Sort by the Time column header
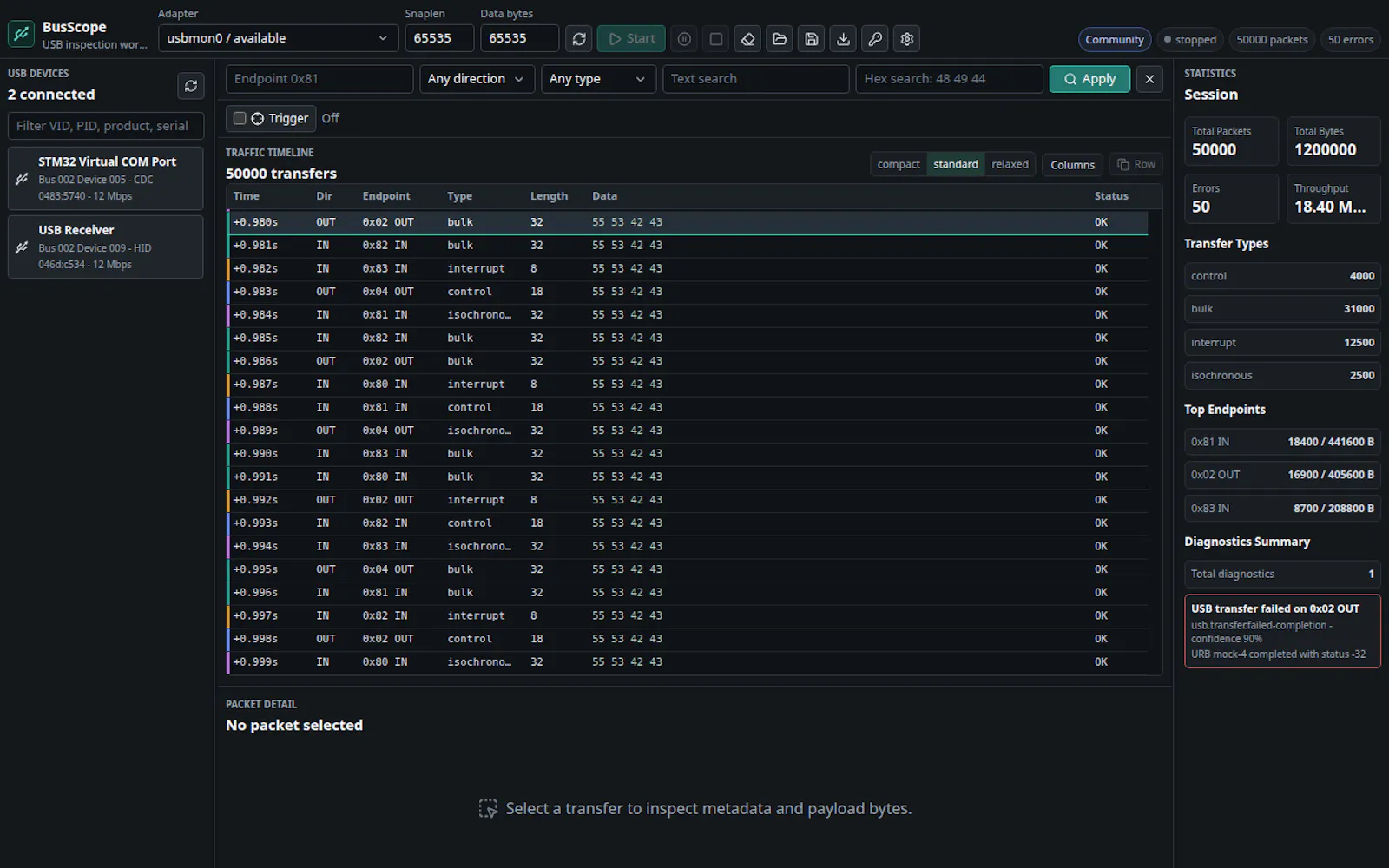Viewport: 1389px width, 868px height. tap(247, 196)
